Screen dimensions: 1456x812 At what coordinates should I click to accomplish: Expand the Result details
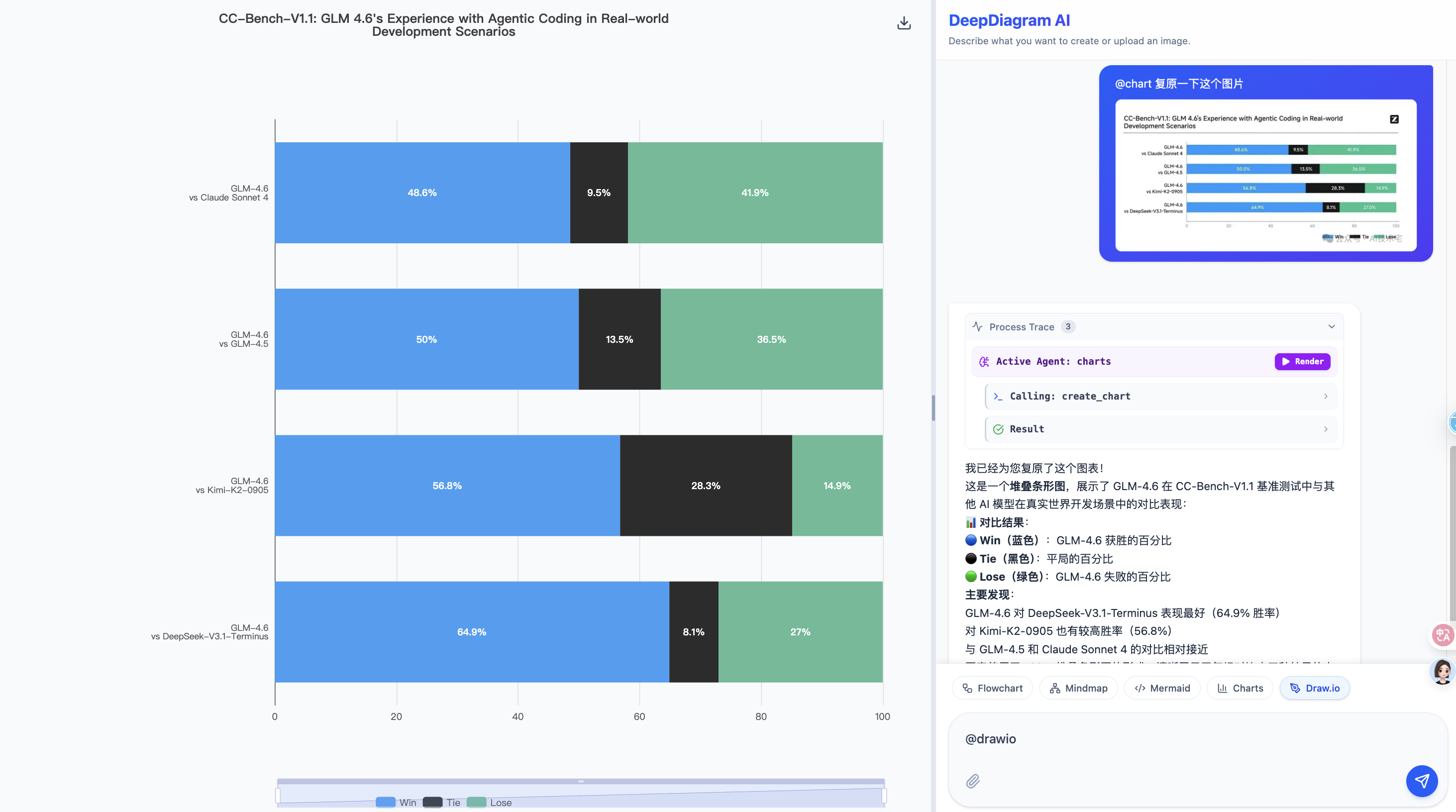coord(1326,429)
